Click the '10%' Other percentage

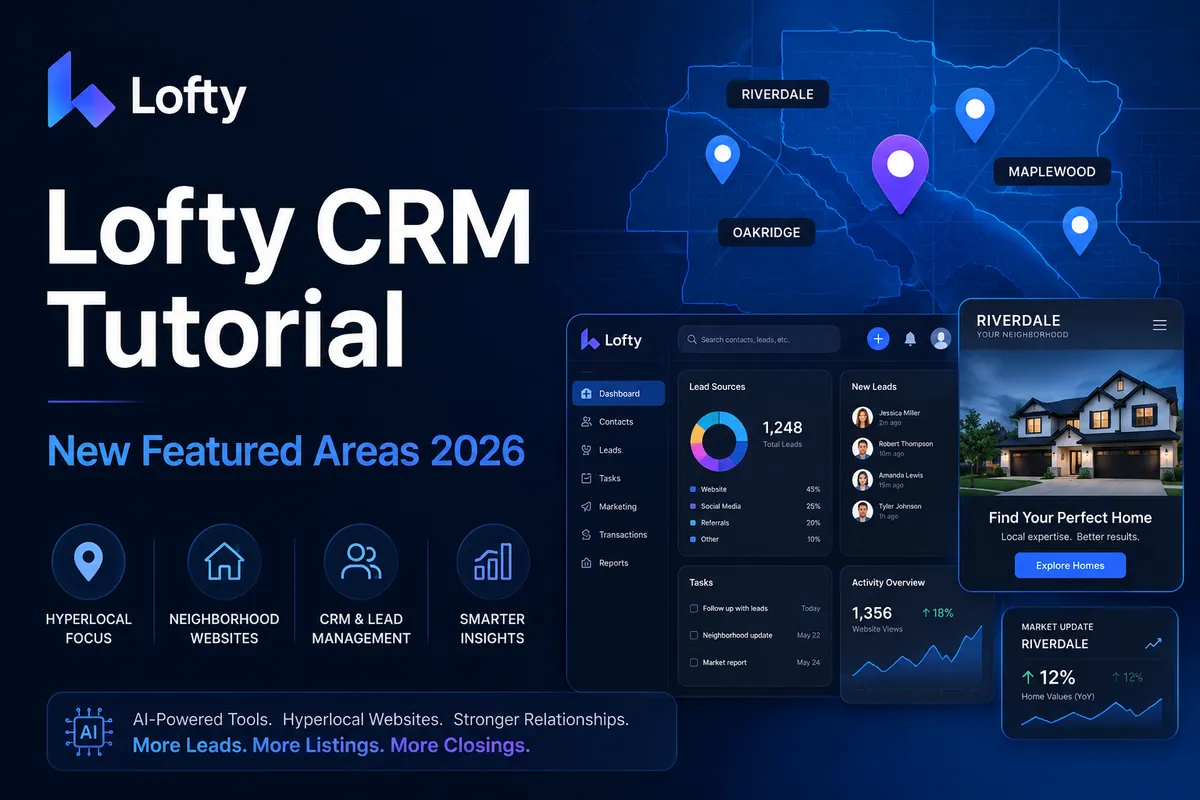[813, 539]
